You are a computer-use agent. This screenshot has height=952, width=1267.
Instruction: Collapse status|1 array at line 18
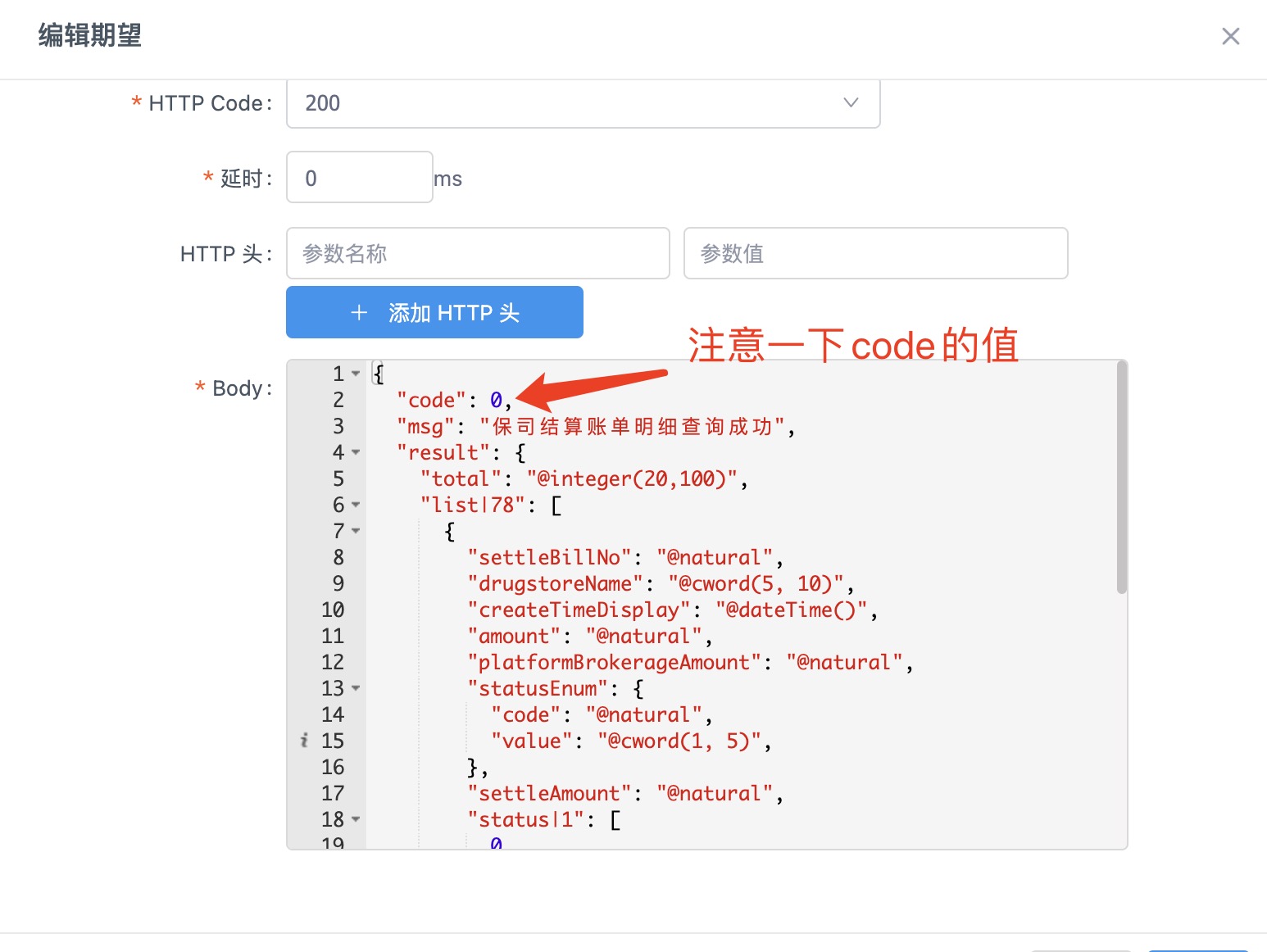coord(356,819)
